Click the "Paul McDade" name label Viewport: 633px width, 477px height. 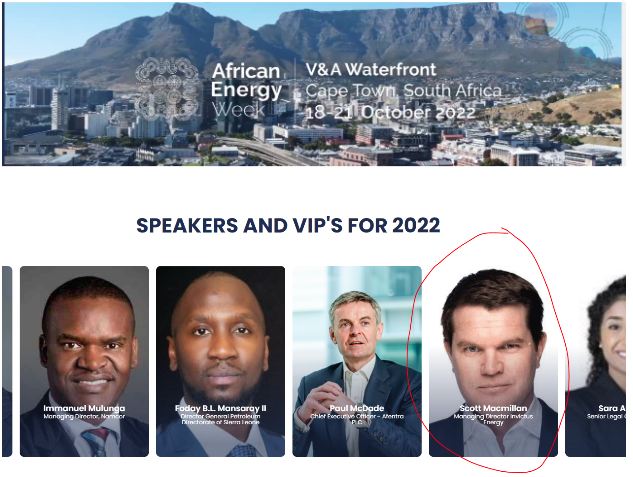[x=357, y=408]
